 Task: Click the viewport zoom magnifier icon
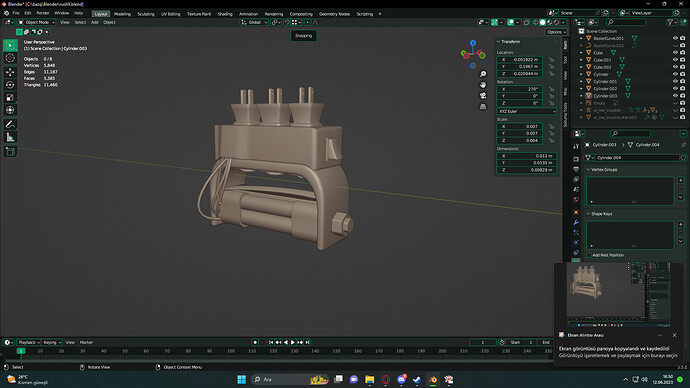[483, 74]
